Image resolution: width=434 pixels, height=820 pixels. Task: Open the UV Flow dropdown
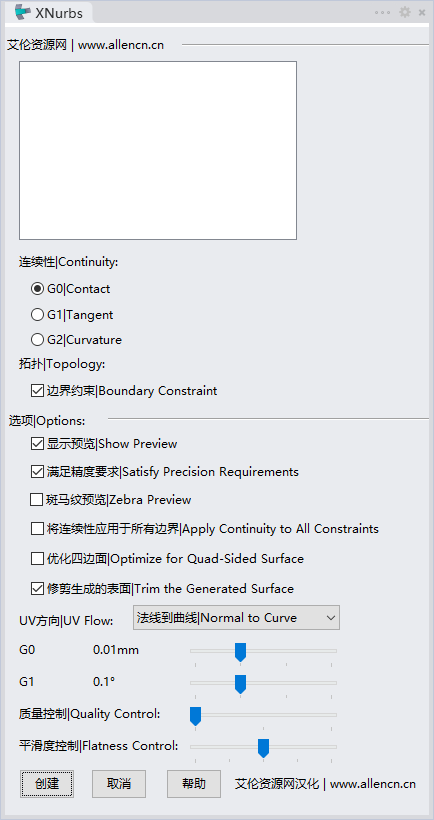click(236, 618)
